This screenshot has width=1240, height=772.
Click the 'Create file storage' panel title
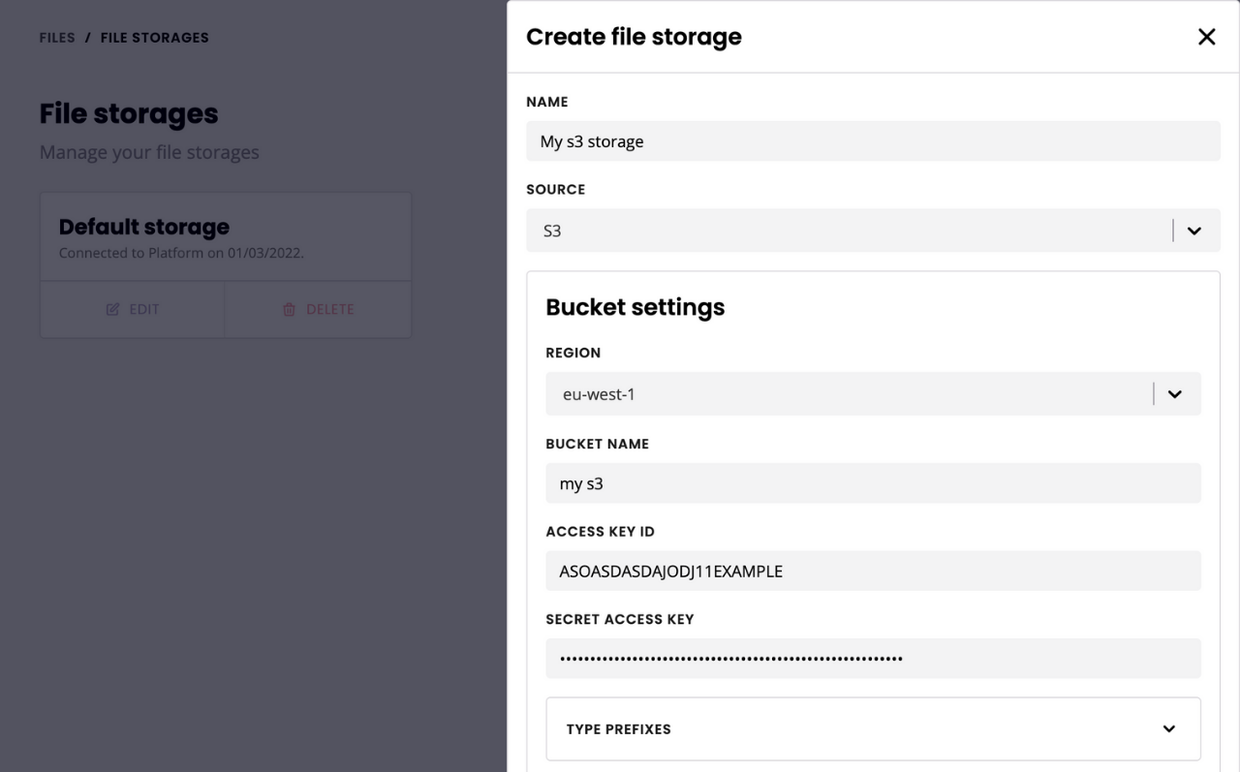[634, 37]
